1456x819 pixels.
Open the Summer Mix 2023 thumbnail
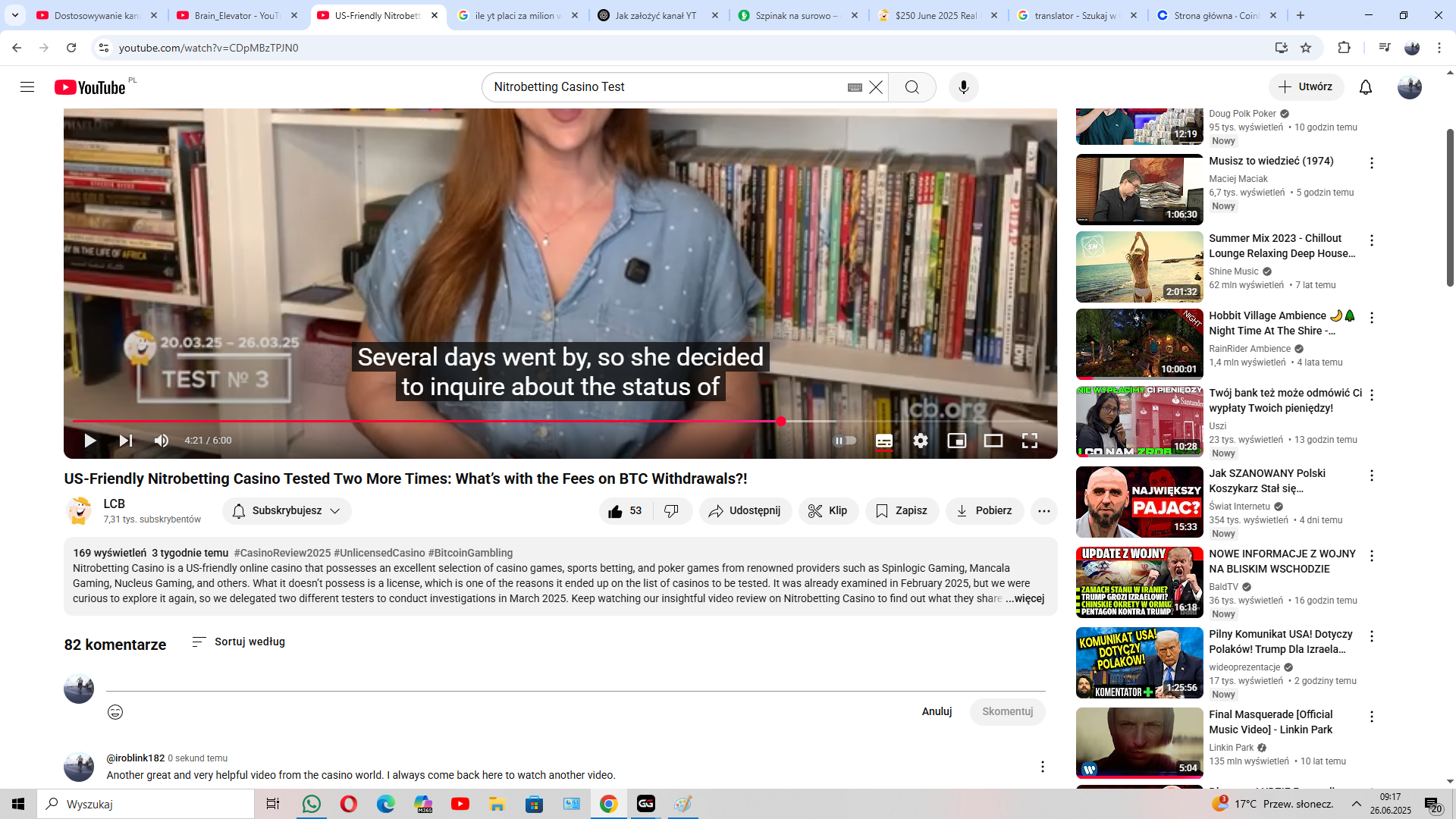pyautogui.click(x=1139, y=267)
